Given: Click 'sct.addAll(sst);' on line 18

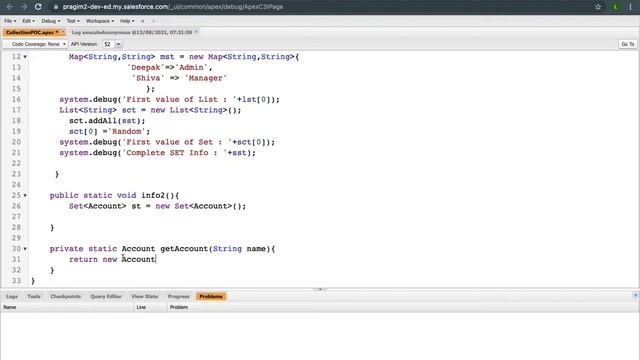Looking at the screenshot, I should 107,121.
